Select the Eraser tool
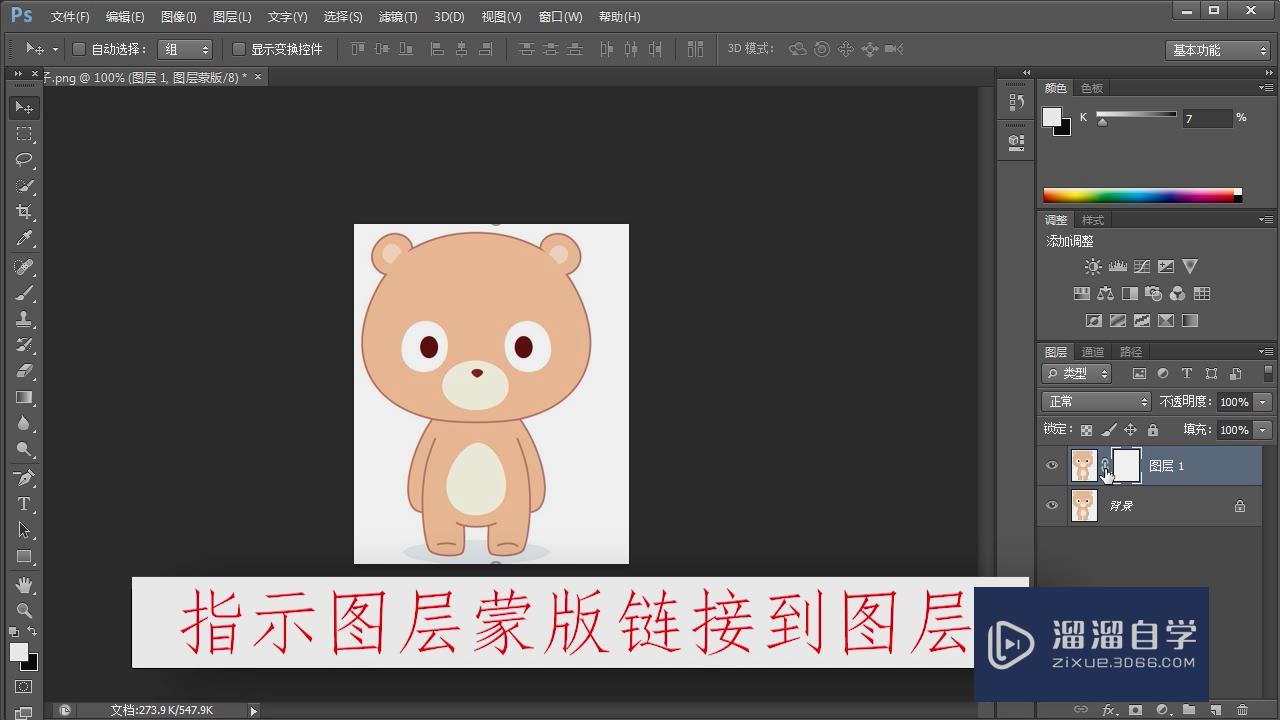 24,371
